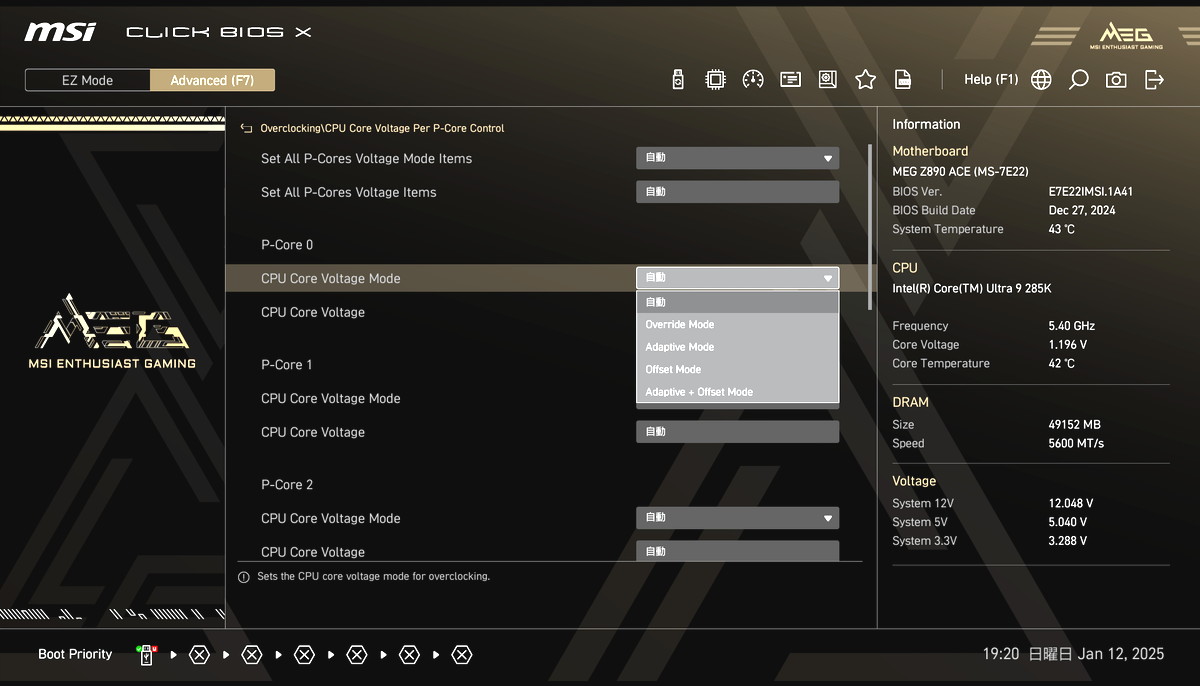Open Set All P-Cores Voltage Mode Items dropdown
The image size is (1200, 686).
click(x=737, y=158)
